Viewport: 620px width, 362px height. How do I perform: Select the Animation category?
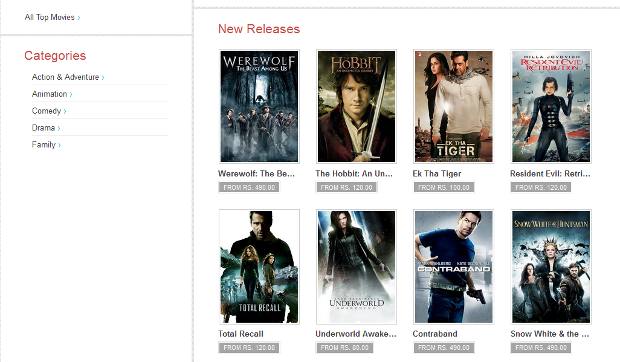coord(52,94)
